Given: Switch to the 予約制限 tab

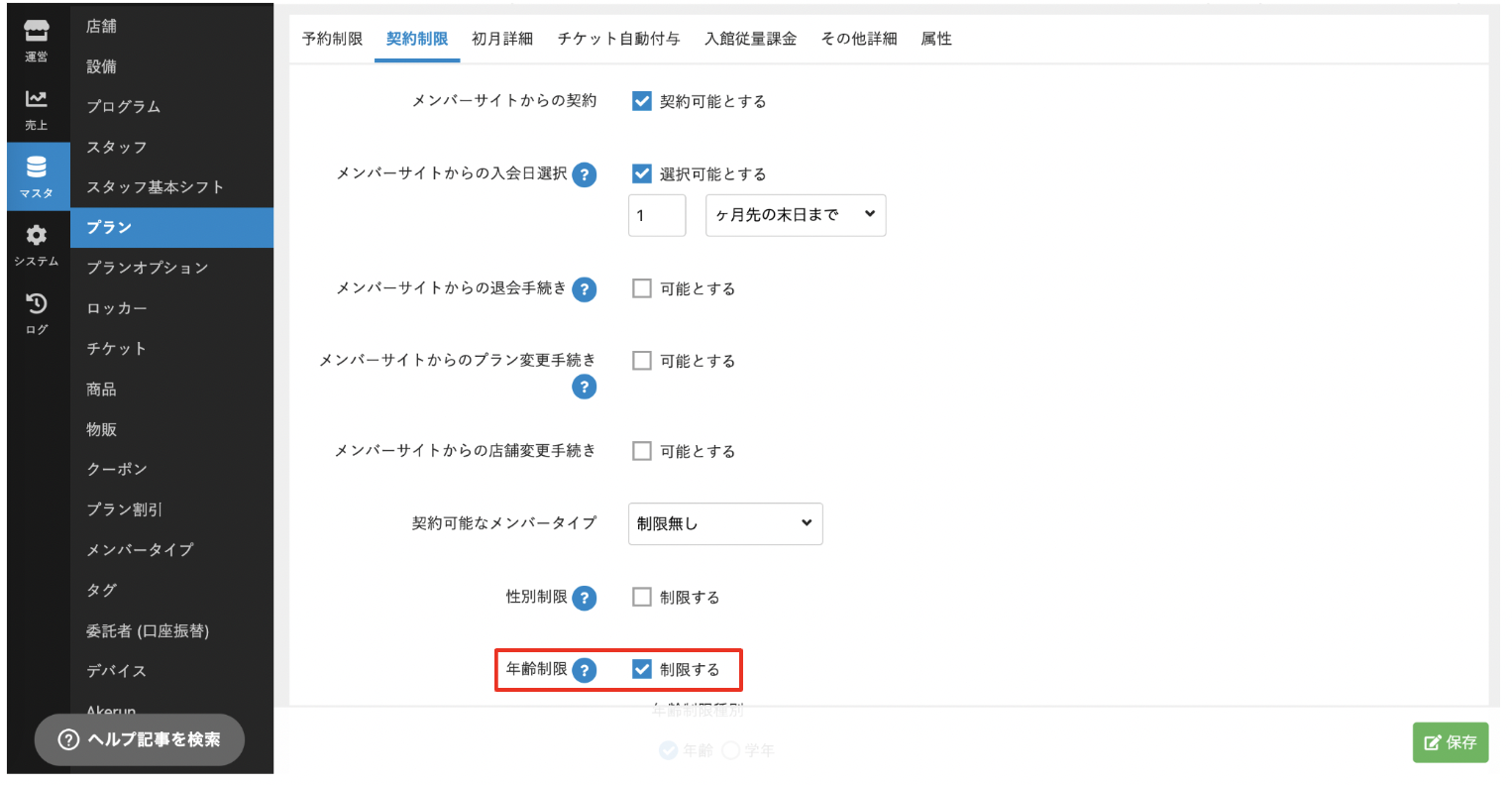Looking at the screenshot, I should point(332,39).
